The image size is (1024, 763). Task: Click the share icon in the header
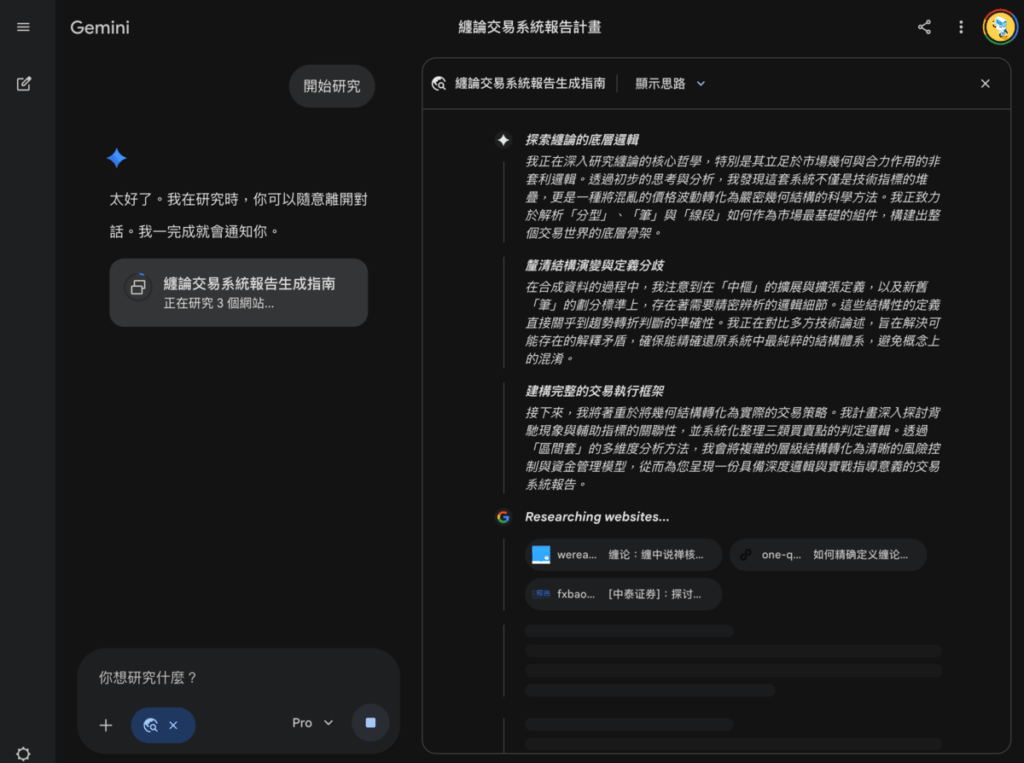point(924,27)
